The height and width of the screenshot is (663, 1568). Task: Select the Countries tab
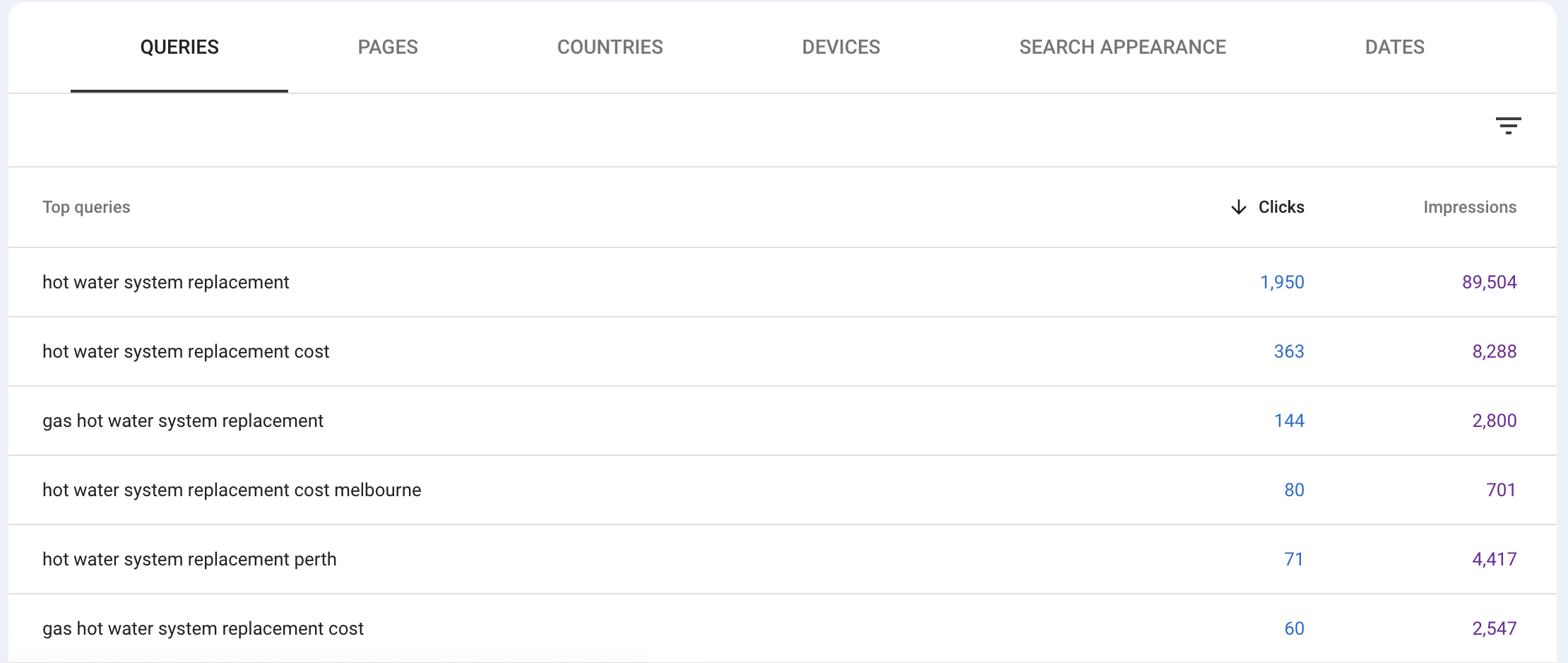click(610, 47)
